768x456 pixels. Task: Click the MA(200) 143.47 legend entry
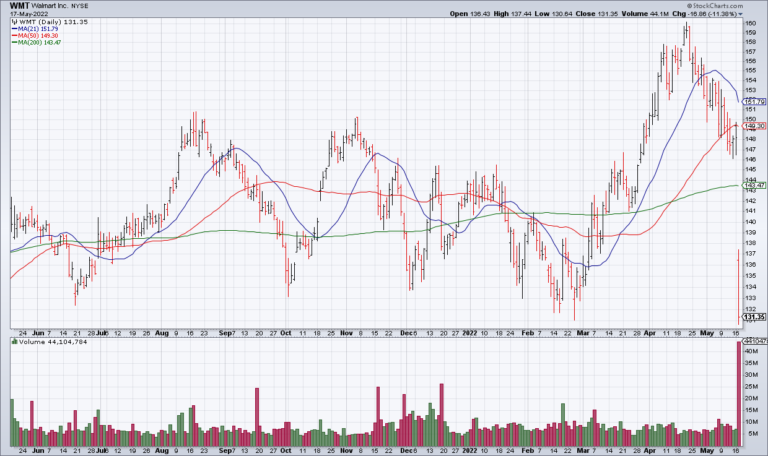click(x=36, y=43)
